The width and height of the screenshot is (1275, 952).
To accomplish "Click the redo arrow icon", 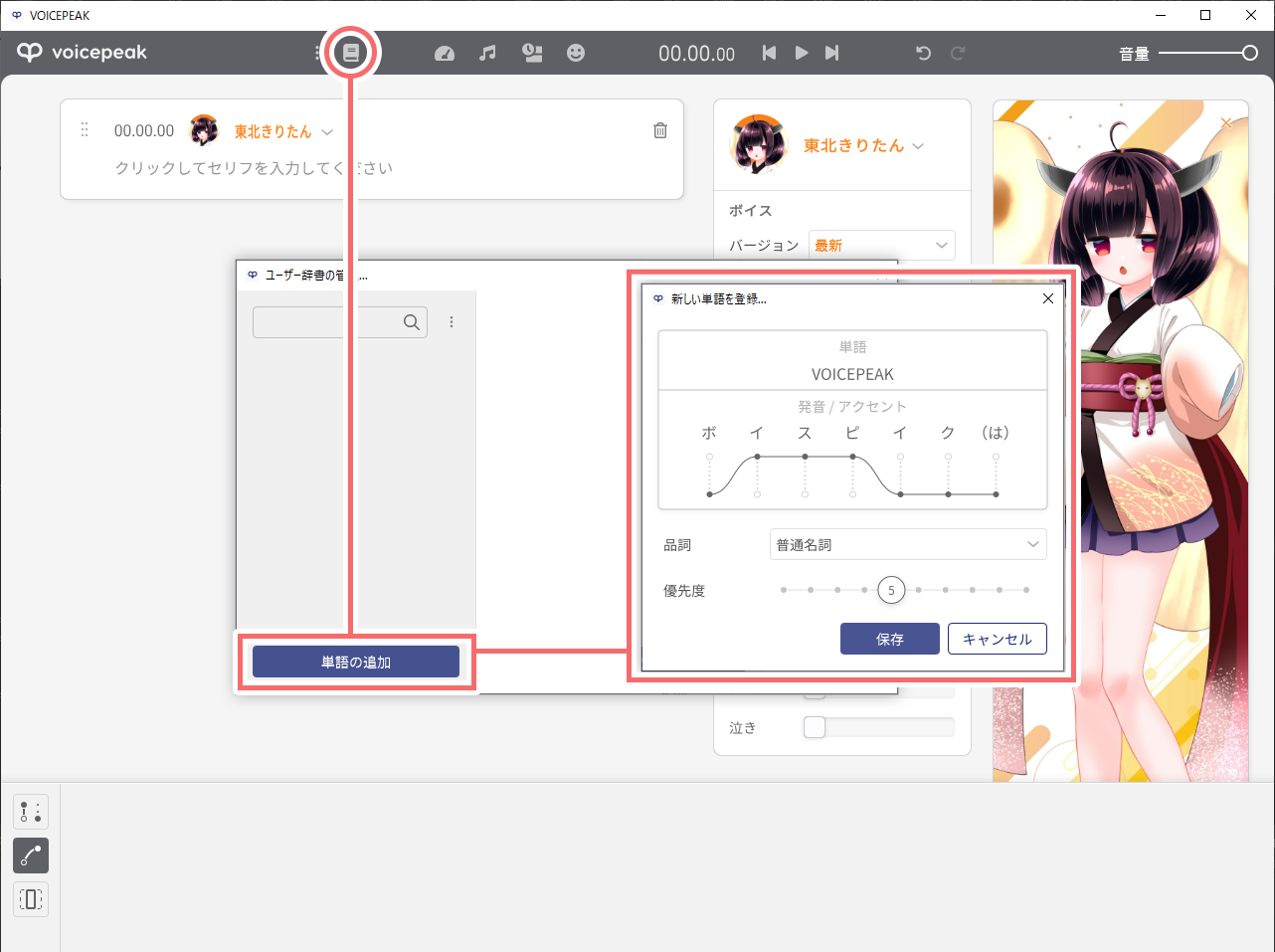I will 958,53.
